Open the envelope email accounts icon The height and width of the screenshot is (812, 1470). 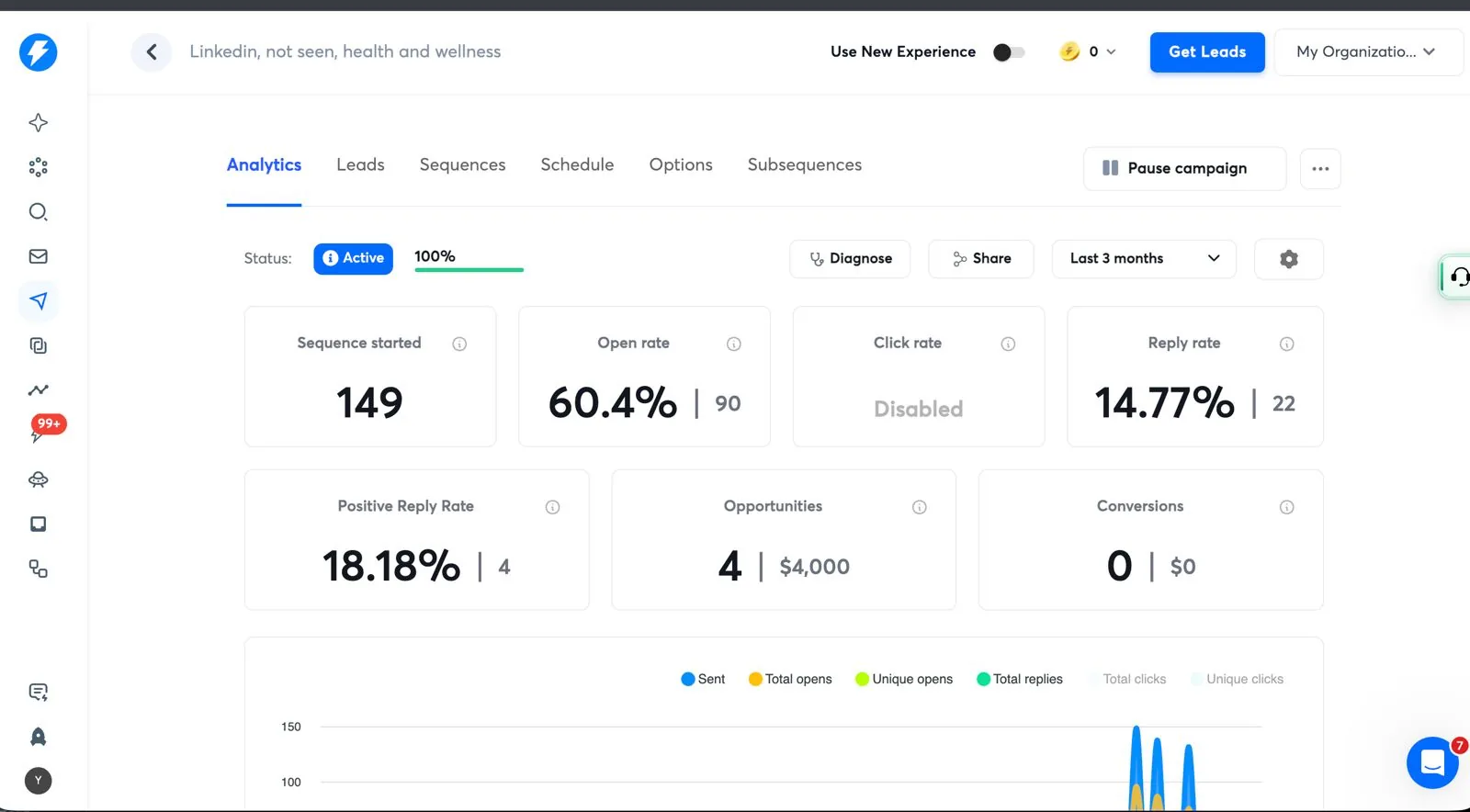click(38, 256)
